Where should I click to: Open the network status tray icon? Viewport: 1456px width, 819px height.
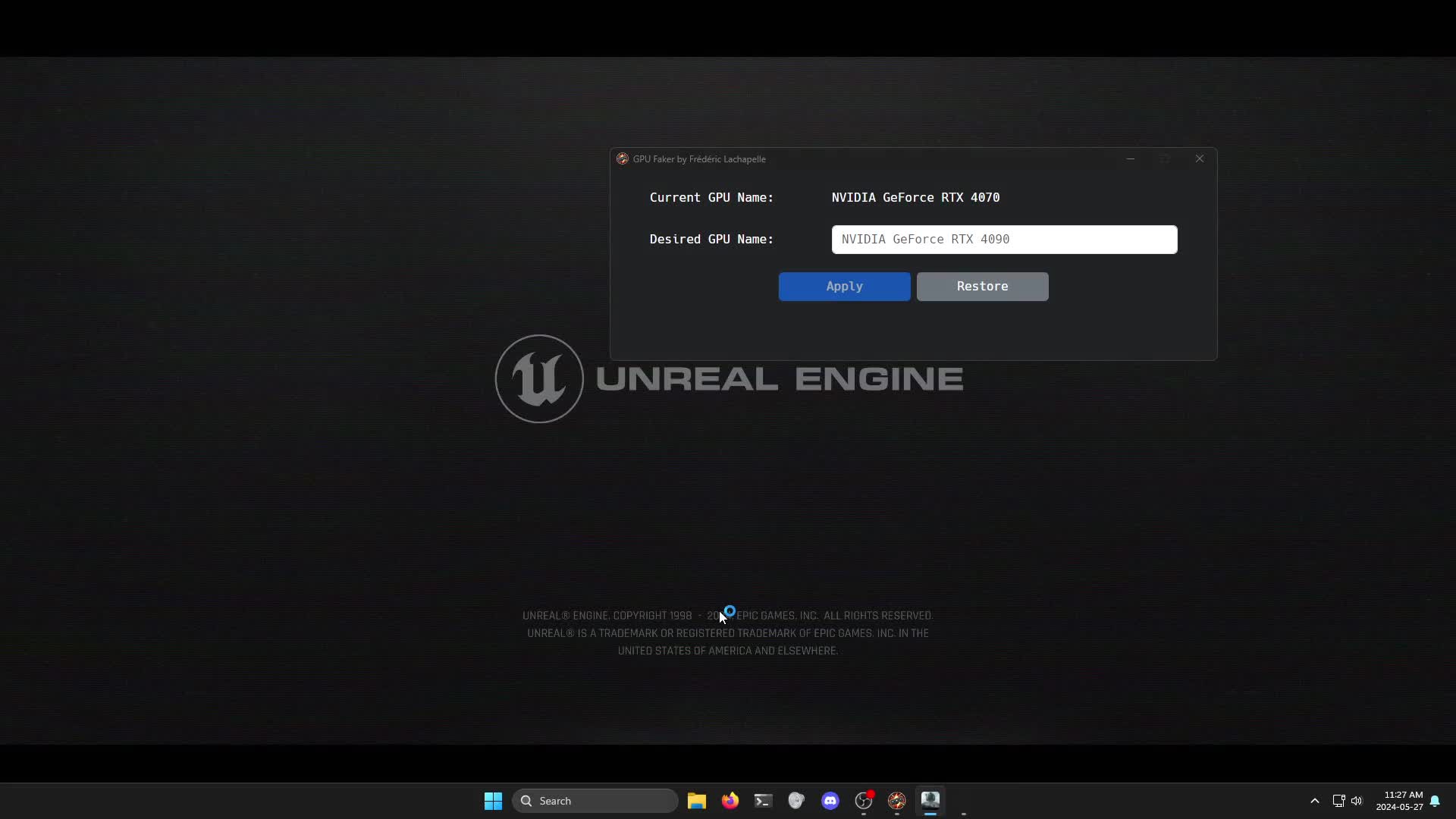[x=1338, y=801]
